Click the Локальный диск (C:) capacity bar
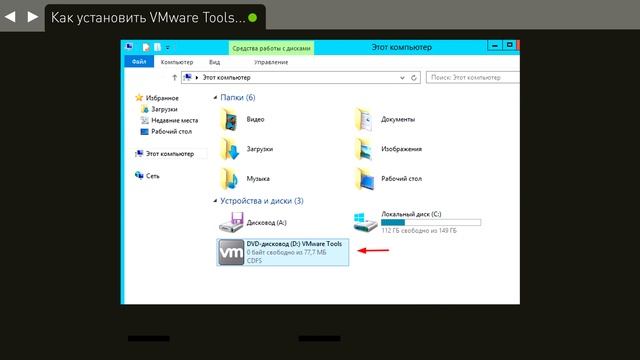 click(x=431, y=222)
